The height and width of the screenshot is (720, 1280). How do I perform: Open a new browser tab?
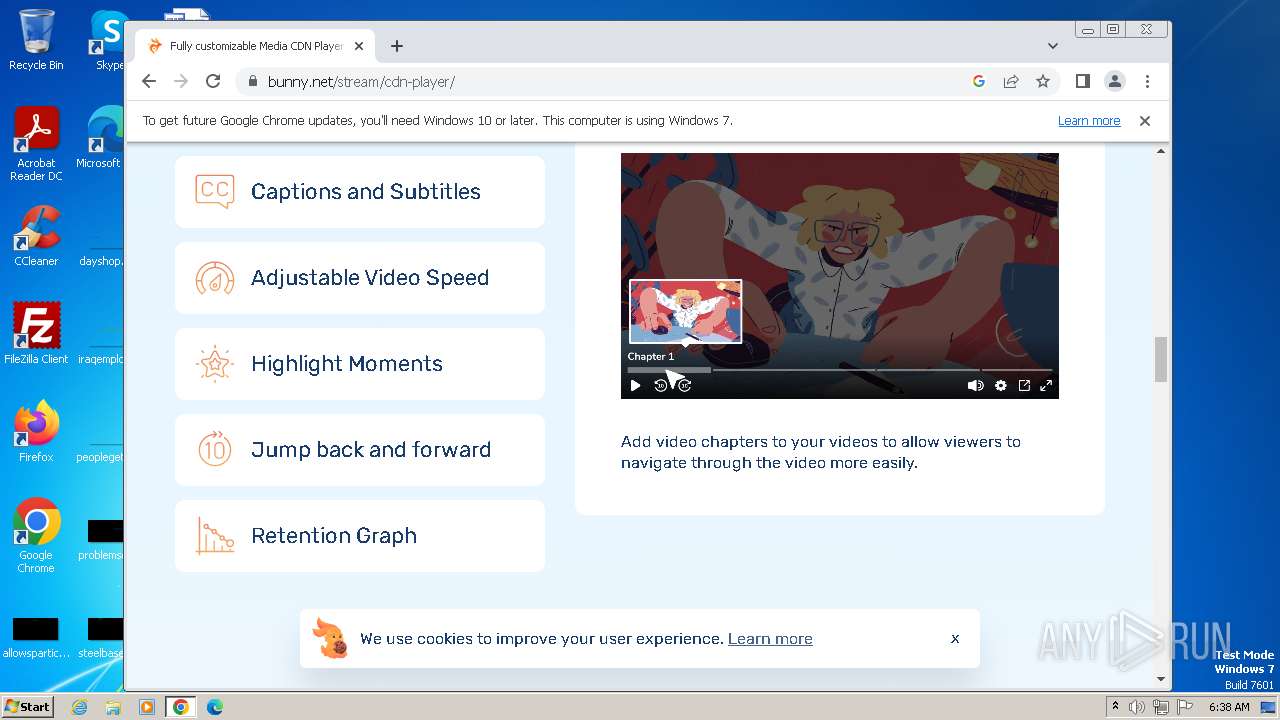397,46
